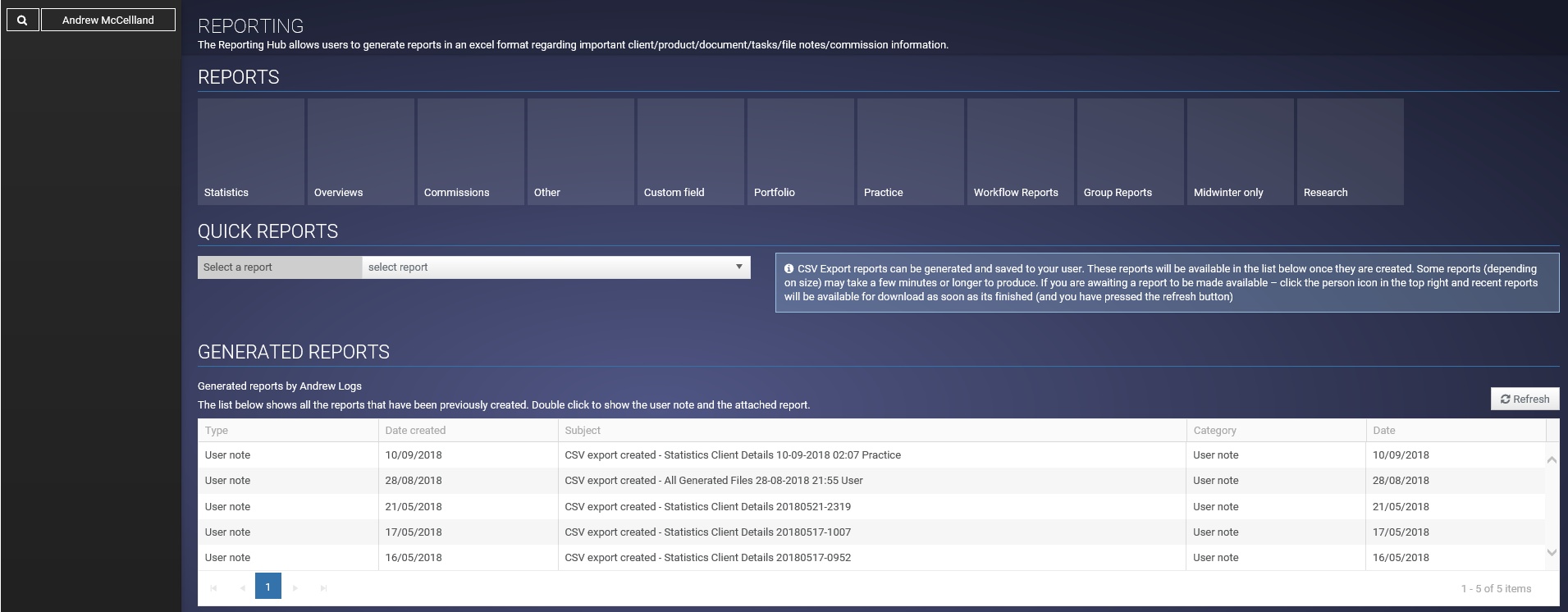1568x612 pixels.
Task: Sort by the Date column header
Action: pyautogui.click(x=1456, y=430)
